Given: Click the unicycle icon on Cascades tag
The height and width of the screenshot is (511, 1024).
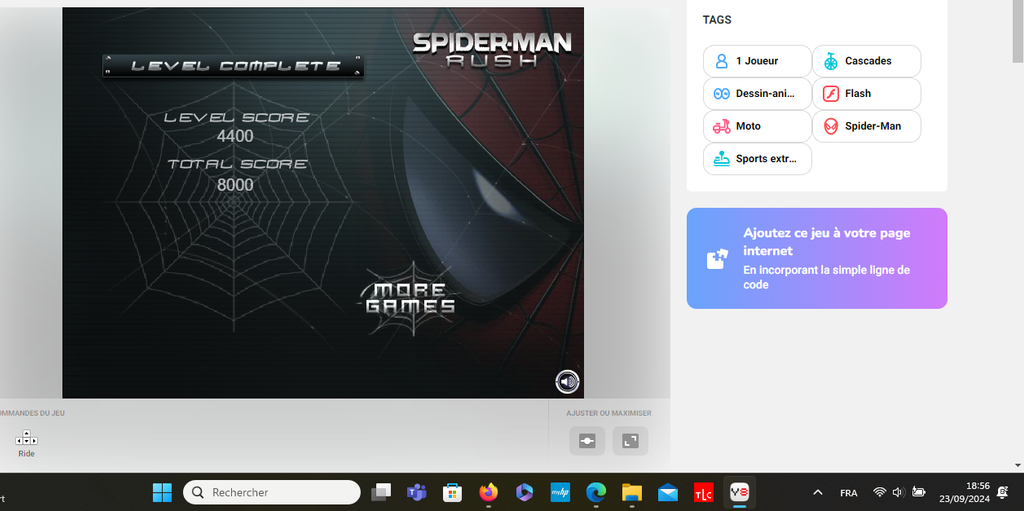Looking at the screenshot, I should coord(831,61).
